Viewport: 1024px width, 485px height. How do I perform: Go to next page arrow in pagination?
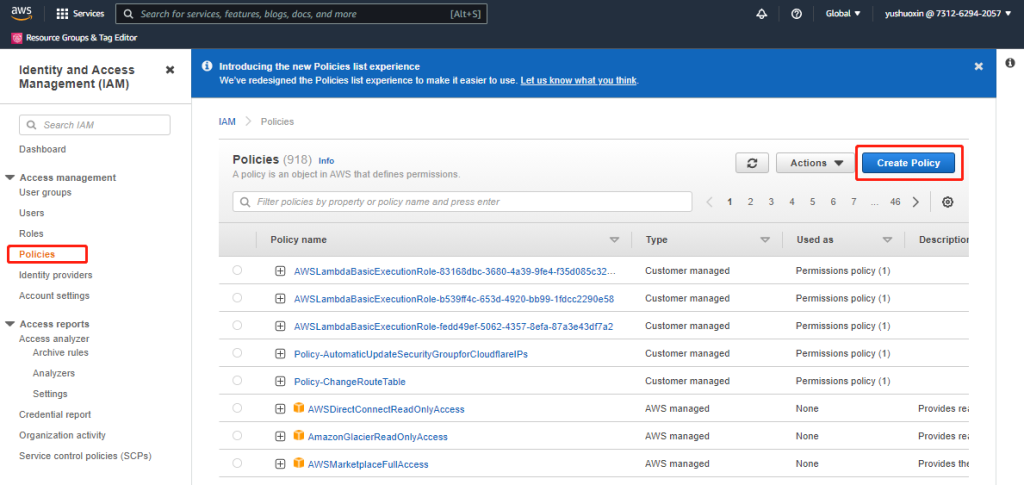(x=916, y=202)
